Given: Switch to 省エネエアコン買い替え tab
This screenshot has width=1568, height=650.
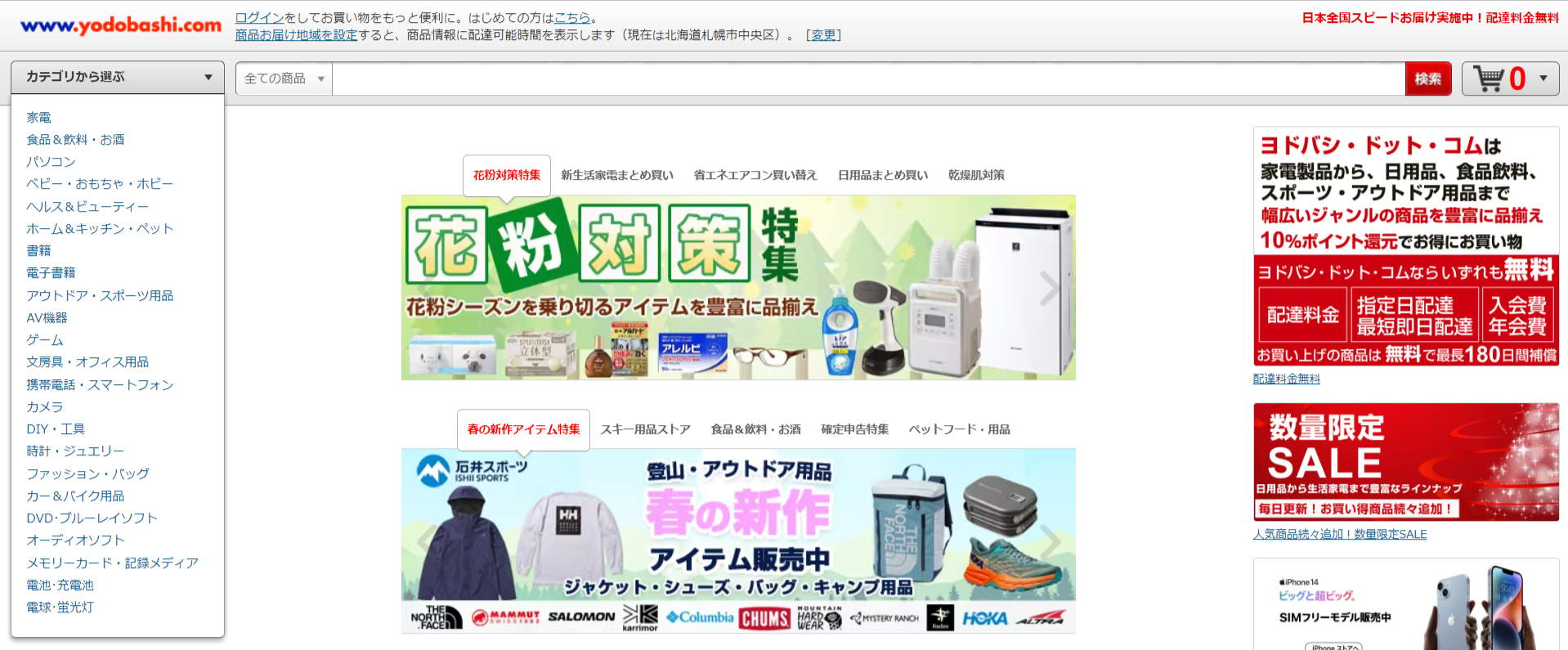Looking at the screenshot, I should click(755, 175).
